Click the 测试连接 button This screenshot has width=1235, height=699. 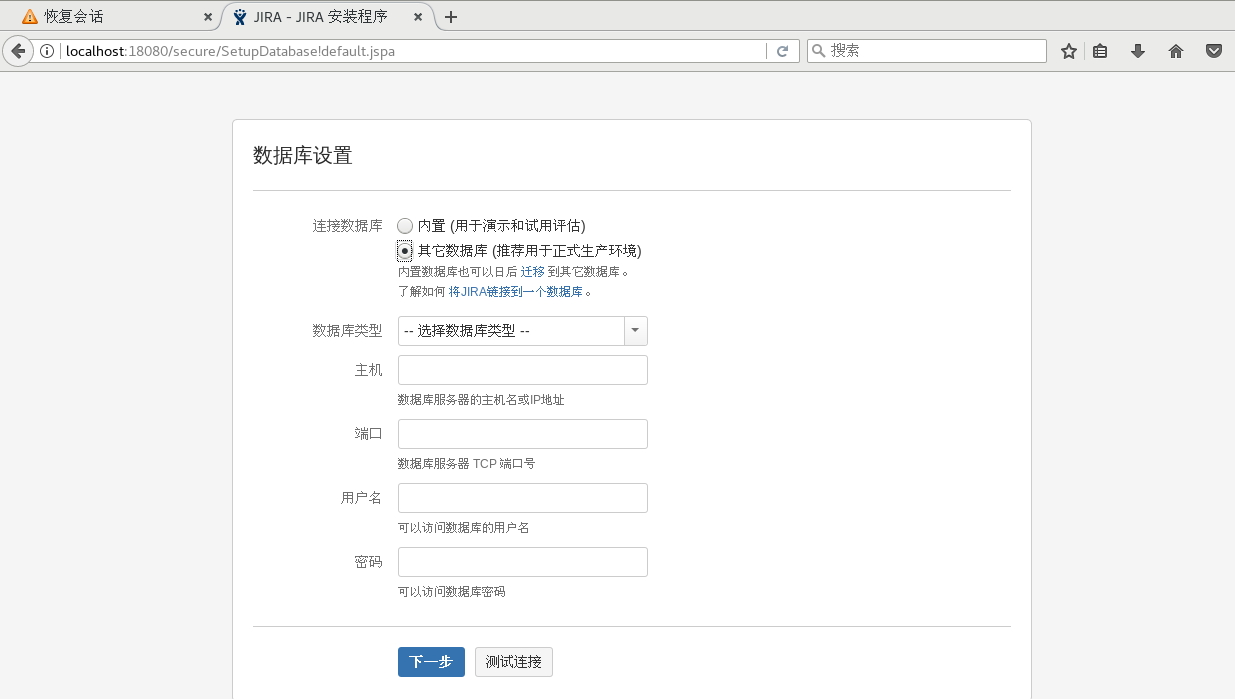pyautogui.click(x=513, y=662)
